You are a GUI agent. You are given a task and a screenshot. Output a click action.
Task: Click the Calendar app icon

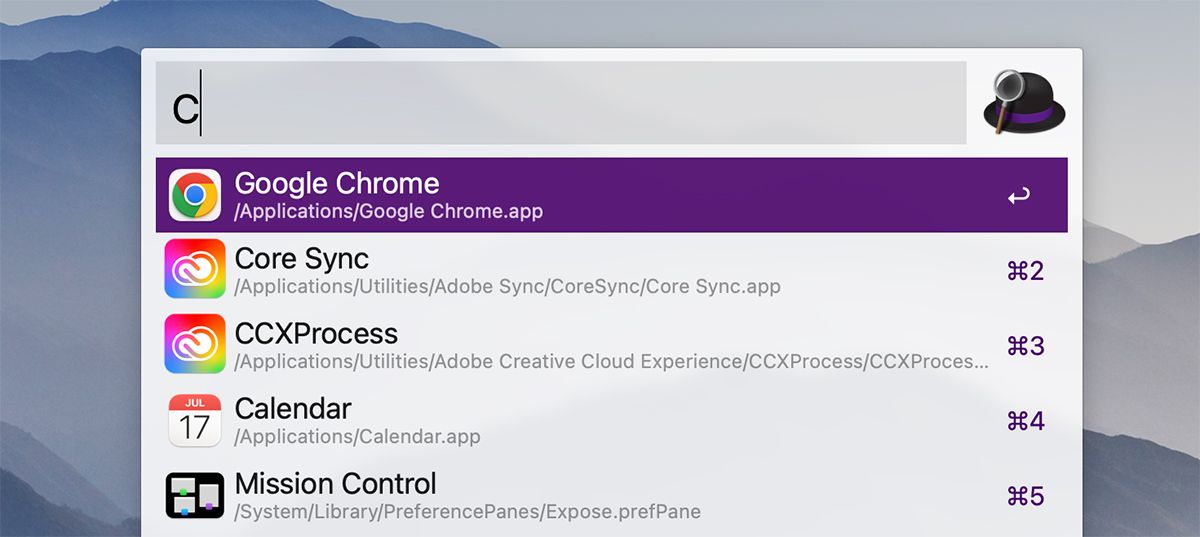click(195, 419)
